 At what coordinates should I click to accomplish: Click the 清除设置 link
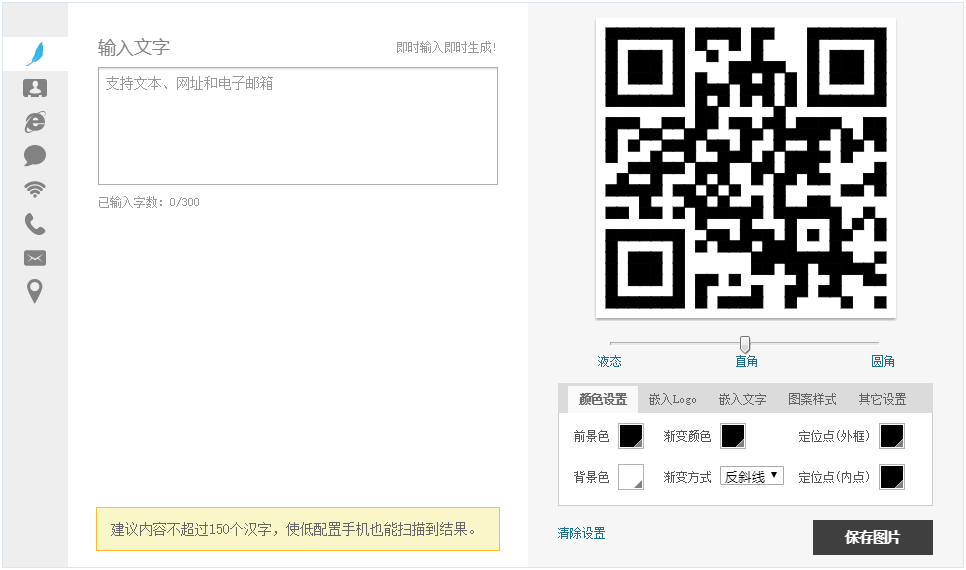point(581,534)
